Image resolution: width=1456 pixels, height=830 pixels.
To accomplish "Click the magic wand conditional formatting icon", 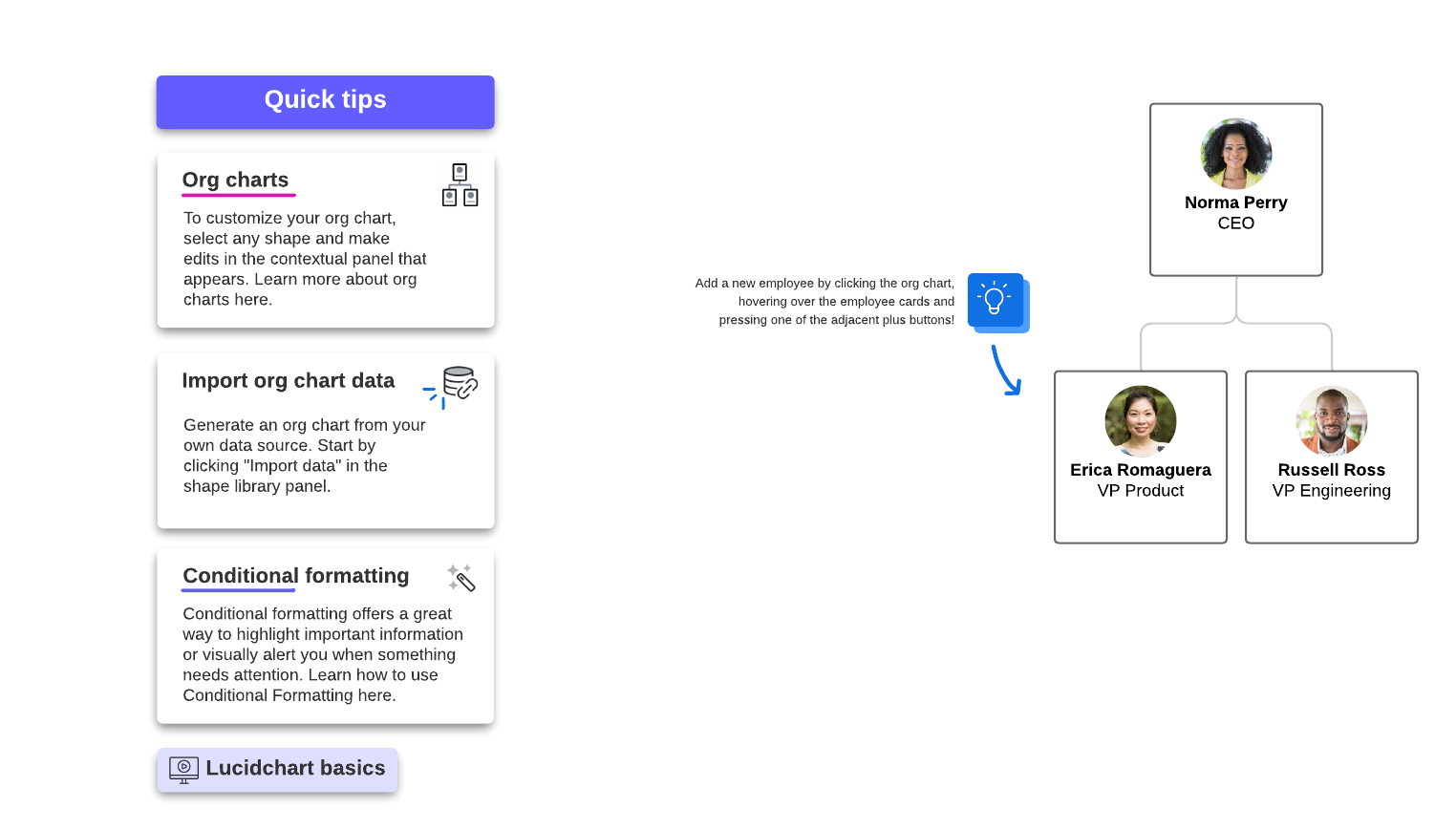I will (460, 578).
